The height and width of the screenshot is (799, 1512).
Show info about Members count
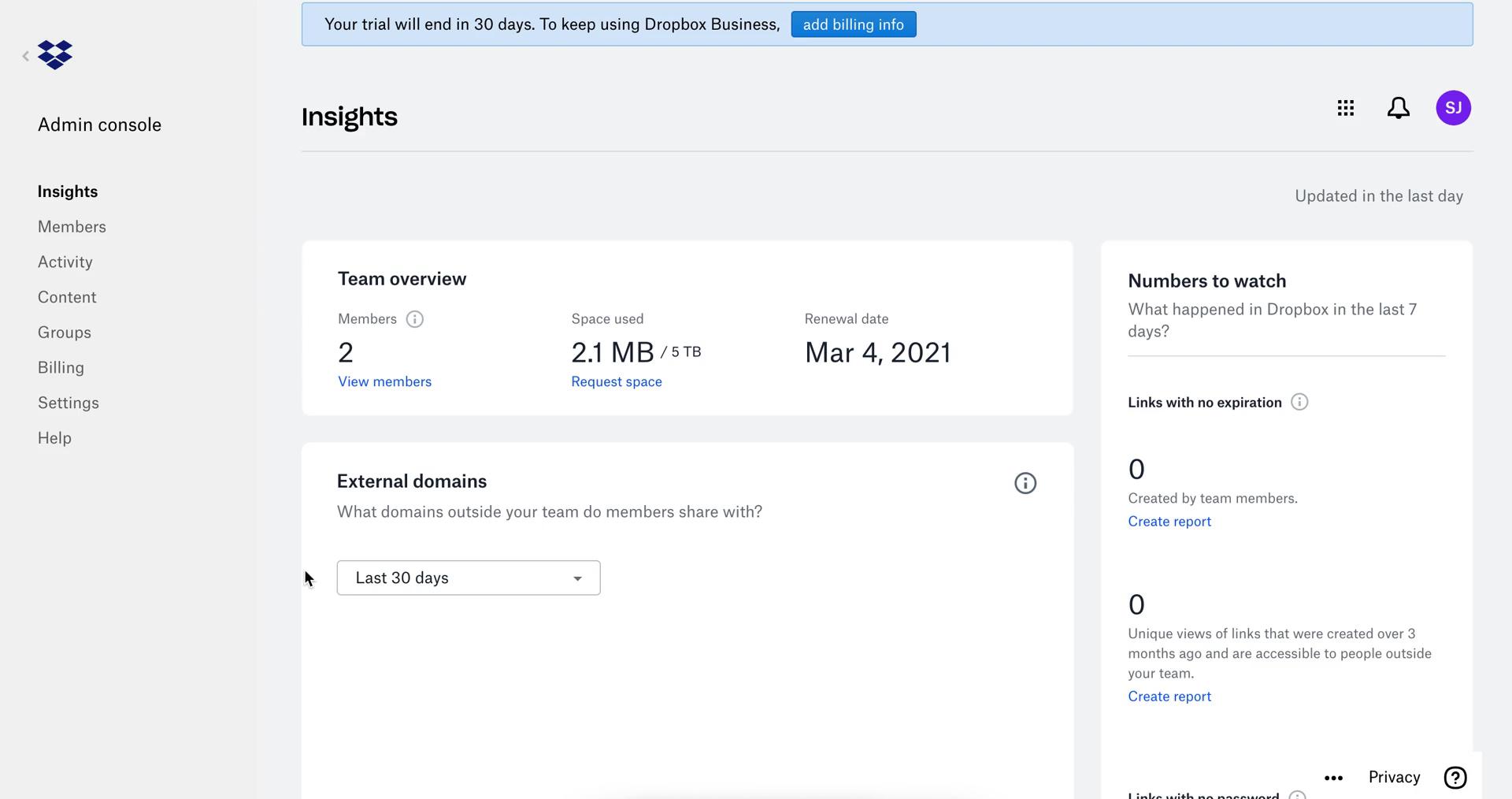coord(414,319)
